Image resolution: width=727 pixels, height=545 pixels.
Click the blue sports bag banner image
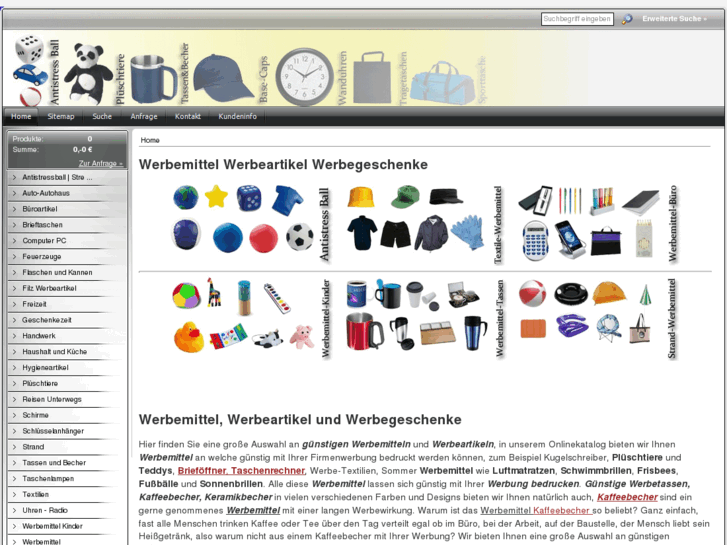pyautogui.click(x=443, y=82)
